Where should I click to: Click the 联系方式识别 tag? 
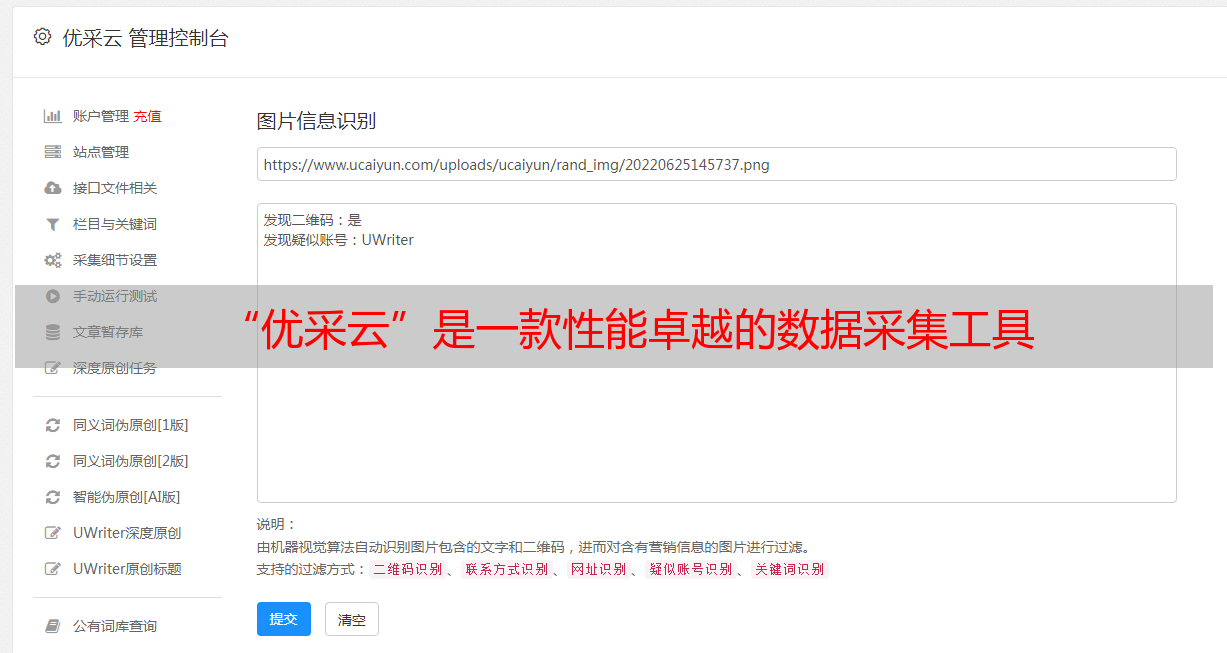(x=506, y=569)
